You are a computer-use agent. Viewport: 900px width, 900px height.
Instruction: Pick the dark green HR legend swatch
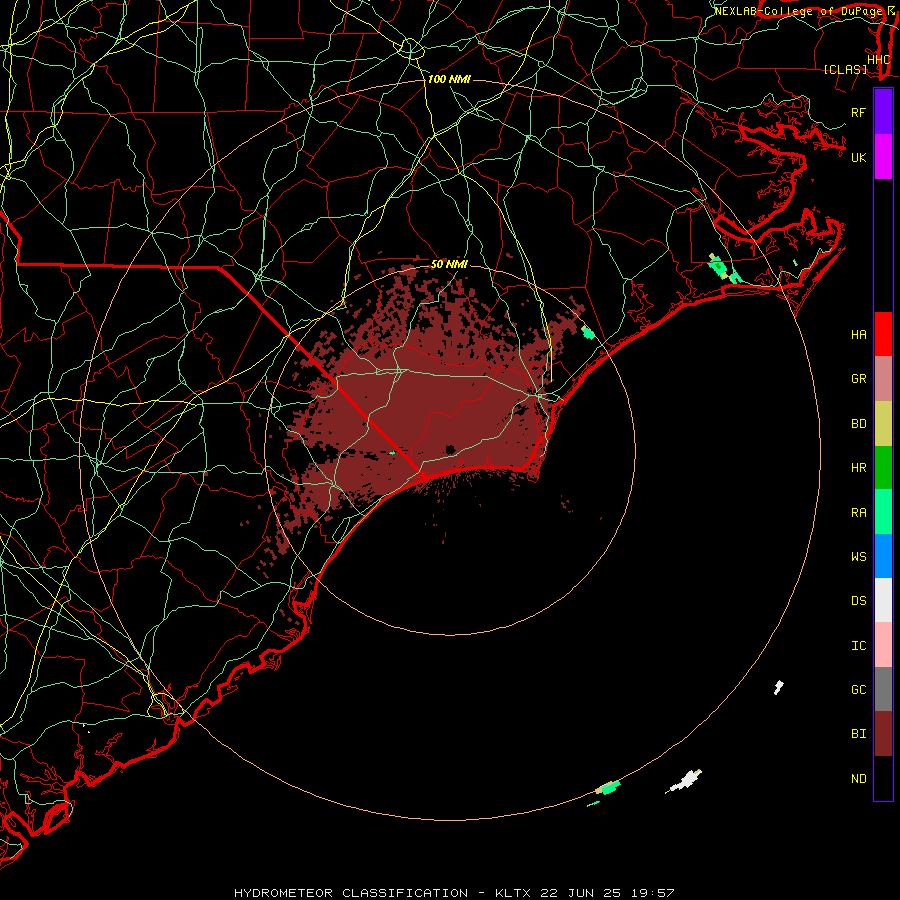[x=883, y=468]
